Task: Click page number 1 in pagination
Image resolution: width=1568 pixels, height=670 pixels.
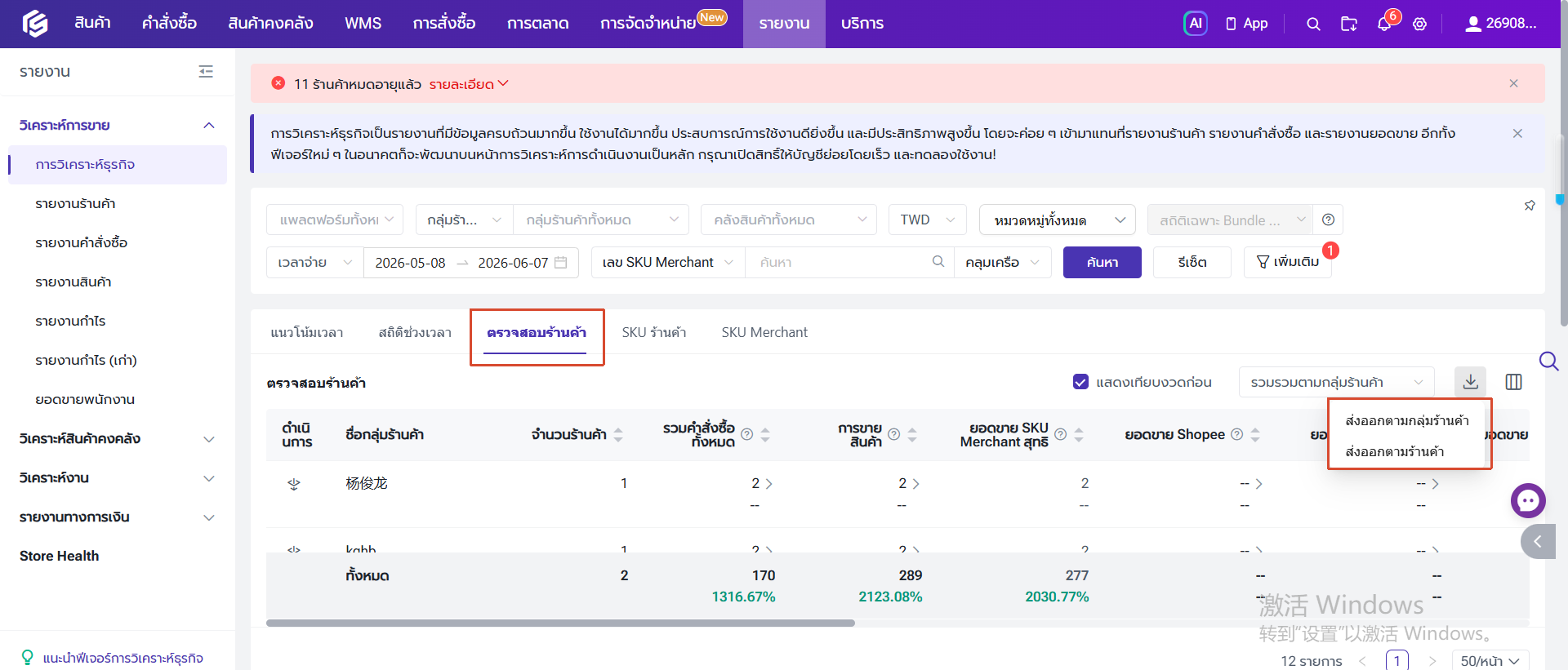Action: [x=1396, y=660]
